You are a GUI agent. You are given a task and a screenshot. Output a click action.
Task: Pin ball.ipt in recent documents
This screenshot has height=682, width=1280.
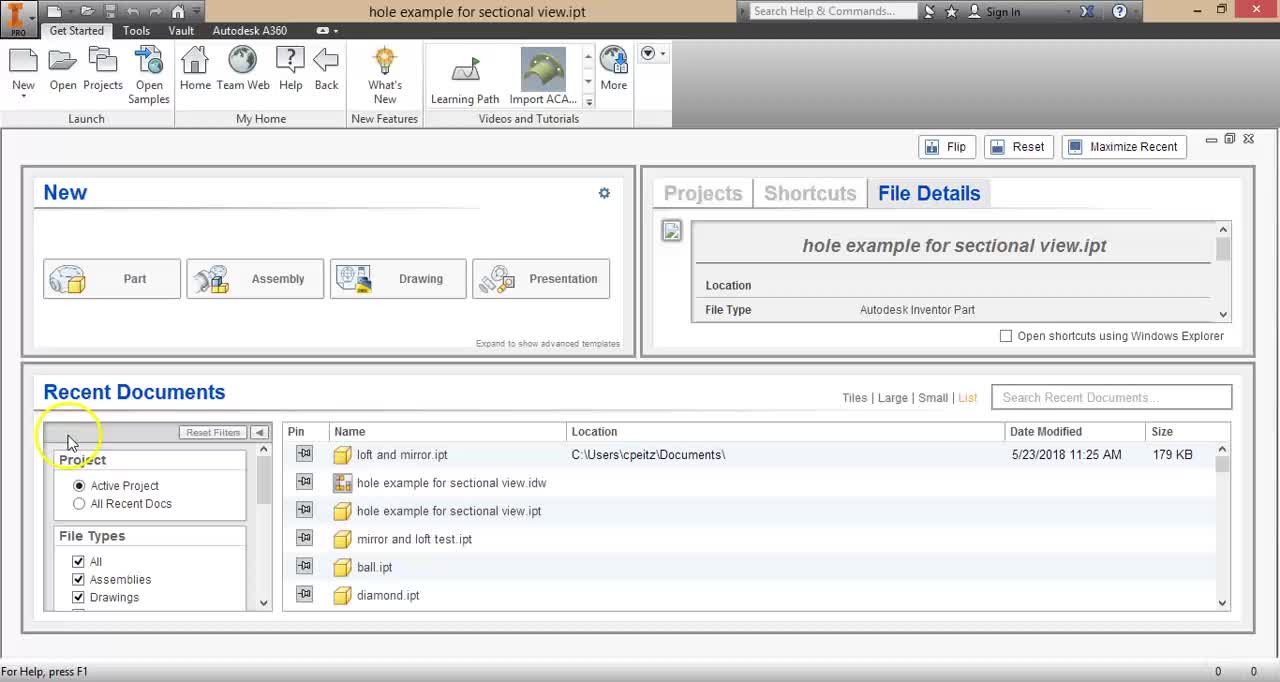tap(304, 566)
